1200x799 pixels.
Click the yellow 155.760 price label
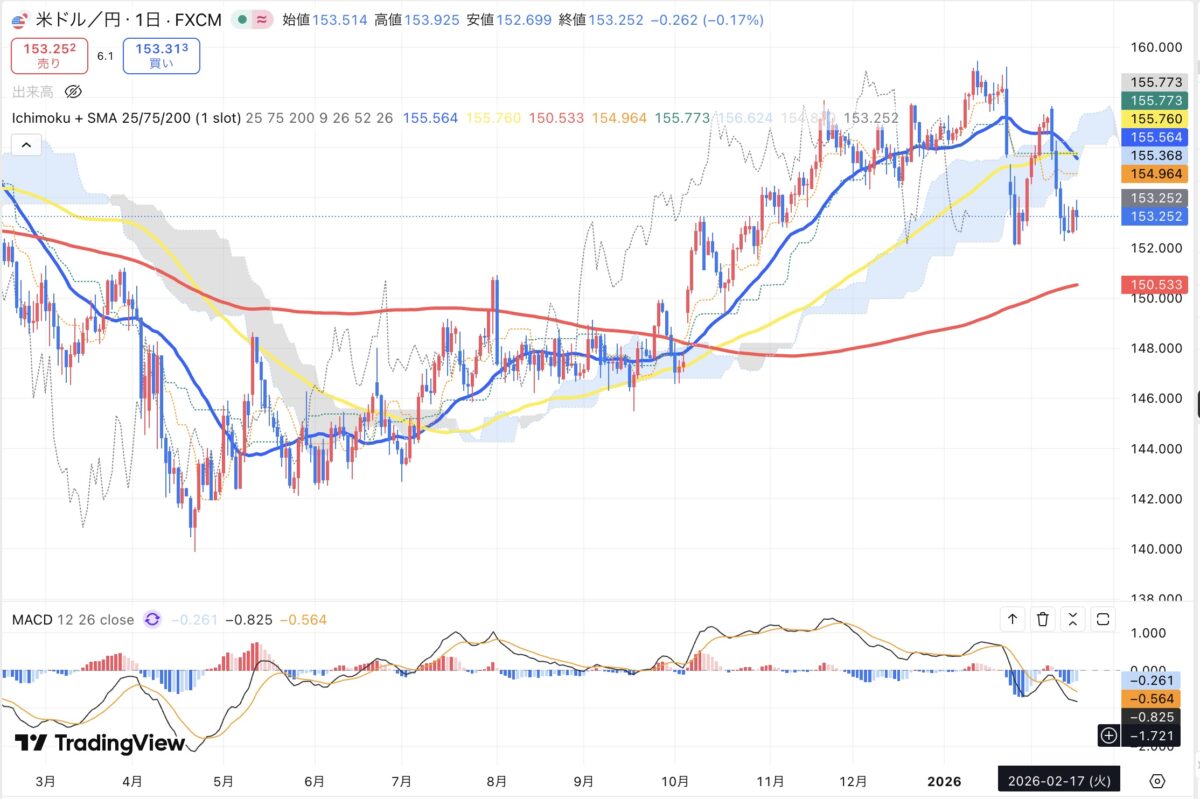point(1153,119)
